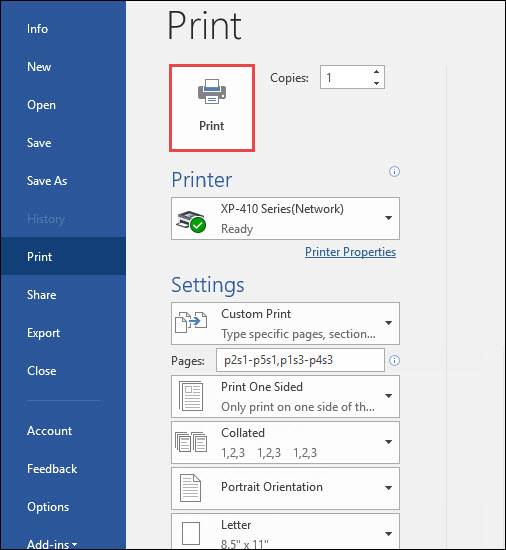Open the Custom Print dropdown arrow
This screenshot has height=550, width=506.
point(389,323)
